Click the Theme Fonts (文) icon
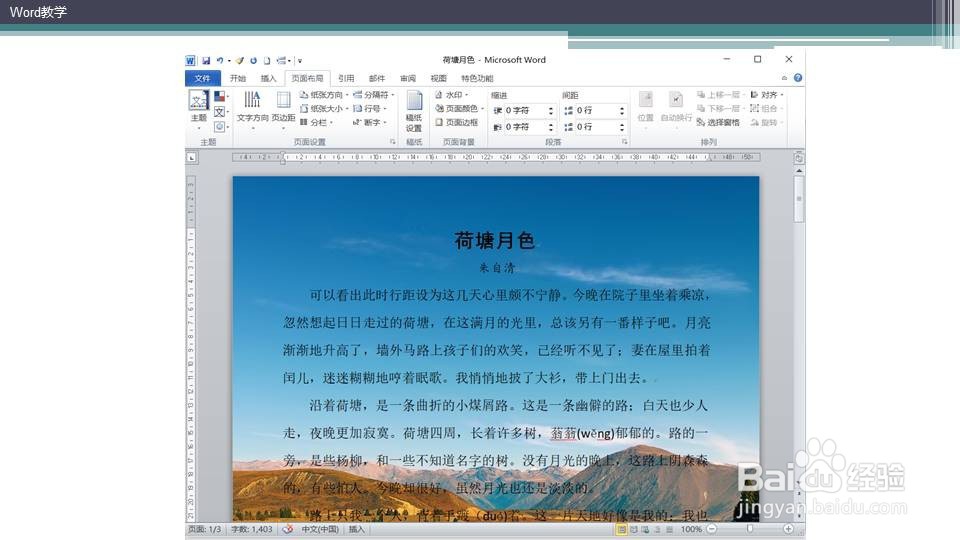960x540 pixels. pos(220,112)
